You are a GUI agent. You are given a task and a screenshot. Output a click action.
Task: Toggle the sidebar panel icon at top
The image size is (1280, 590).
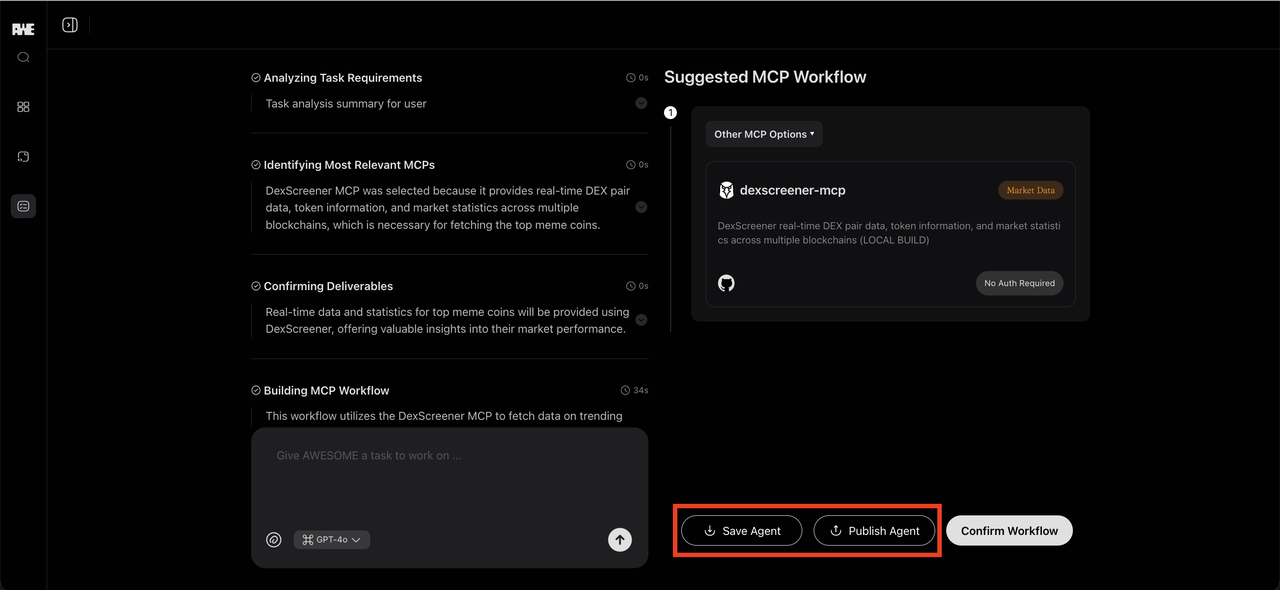coord(70,25)
